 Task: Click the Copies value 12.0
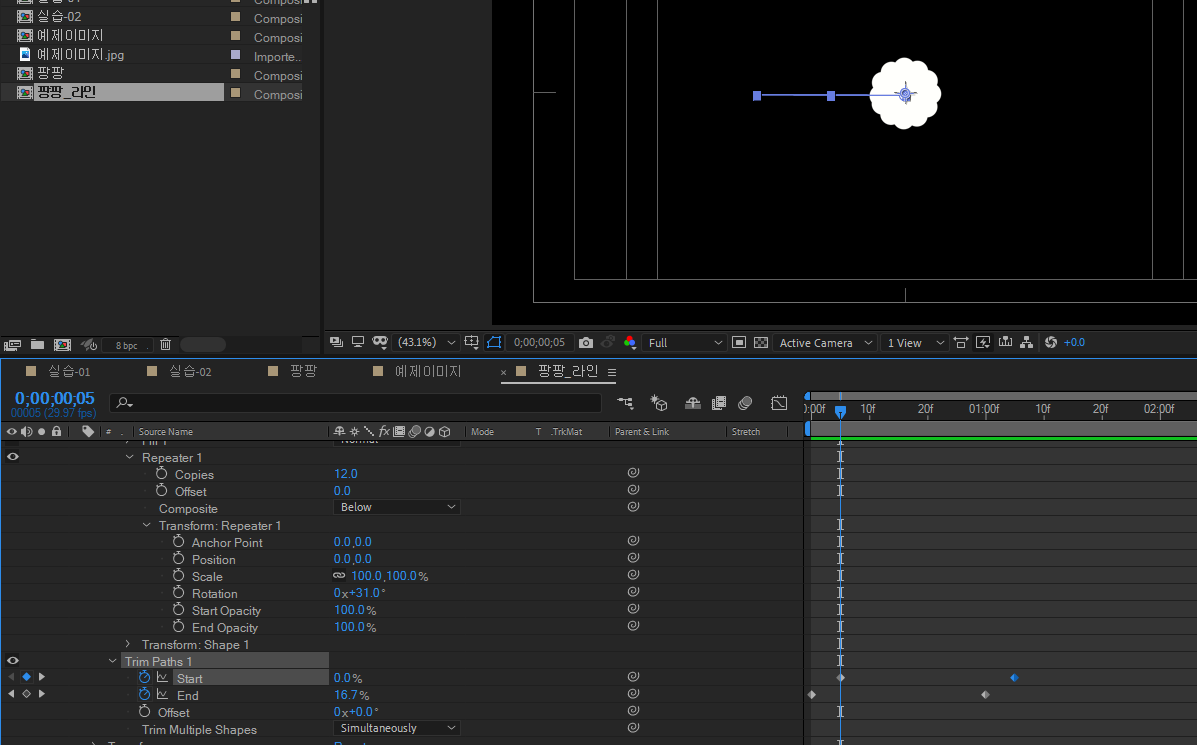(x=346, y=474)
